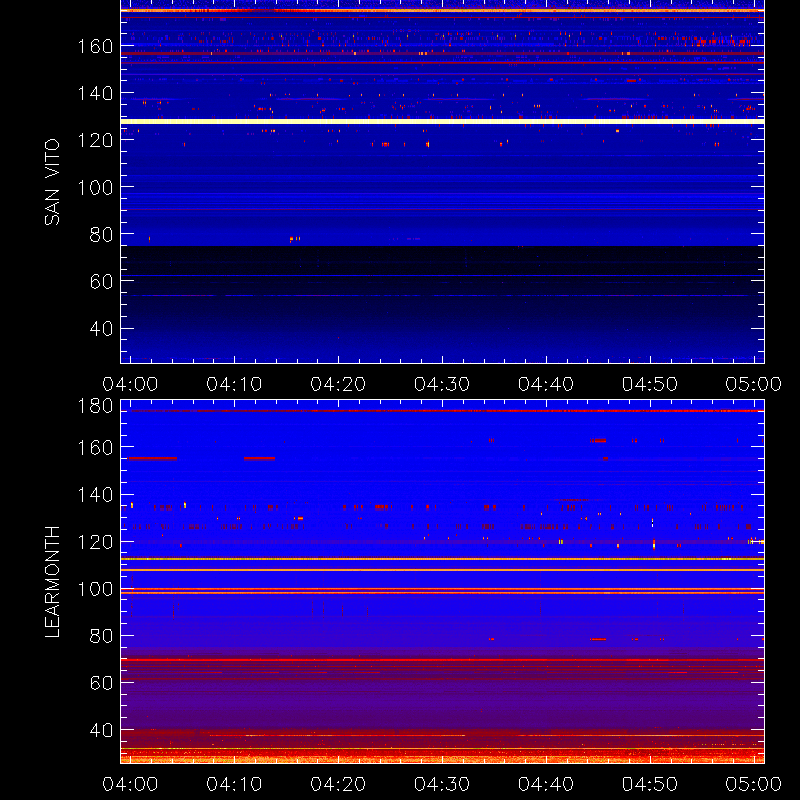Click the SAN VITO axis label
This screenshot has height=800, width=800.
pyautogui.click(x=52, y=182)
